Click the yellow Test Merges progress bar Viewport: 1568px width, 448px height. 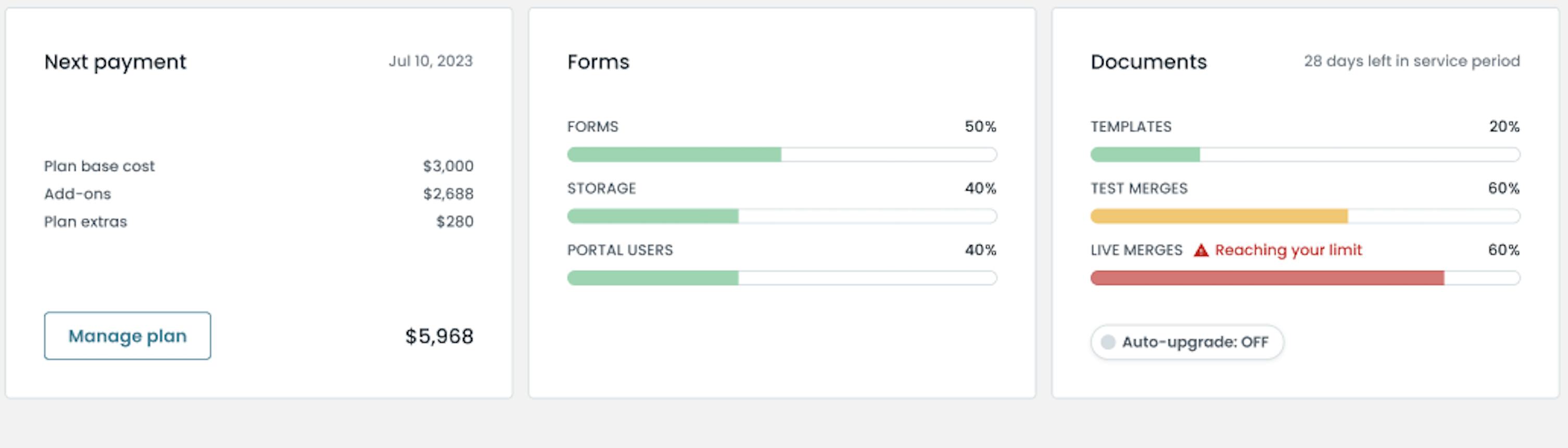[x=1305, y=216]
